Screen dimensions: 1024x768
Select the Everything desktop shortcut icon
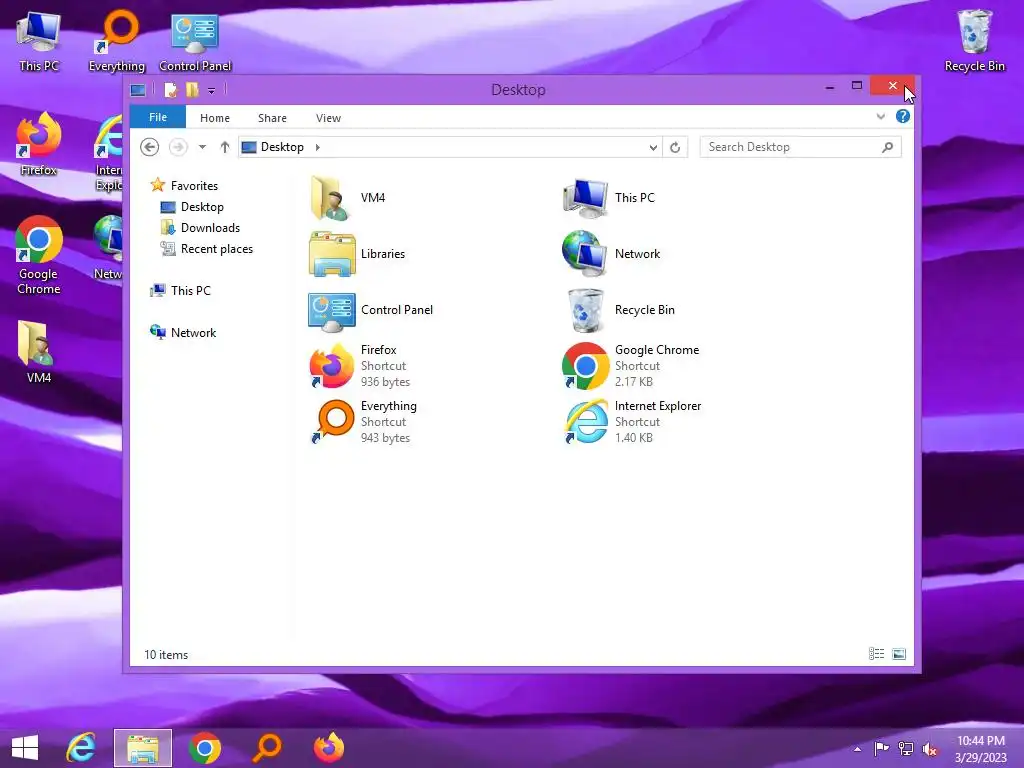117,41
